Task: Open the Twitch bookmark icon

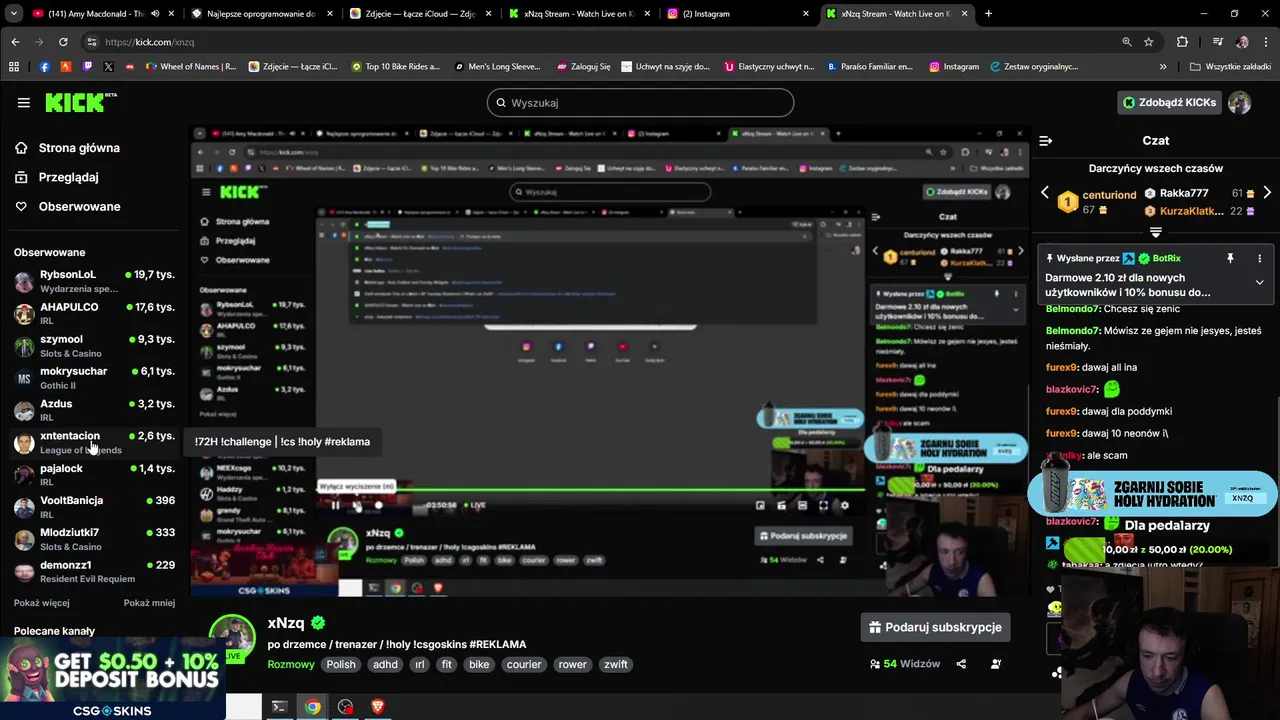Action: [87, 67]
